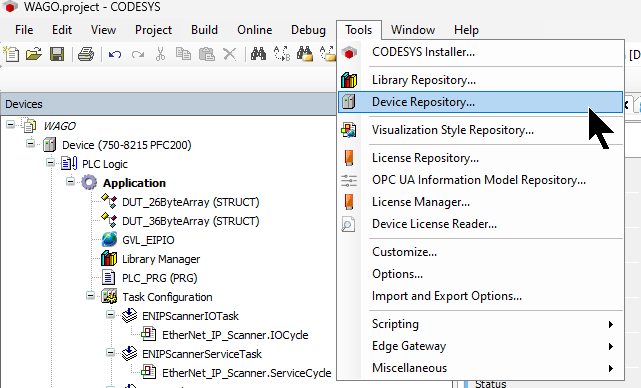641x388 pixels.
Task: Open the File menu
Action: 24,30
